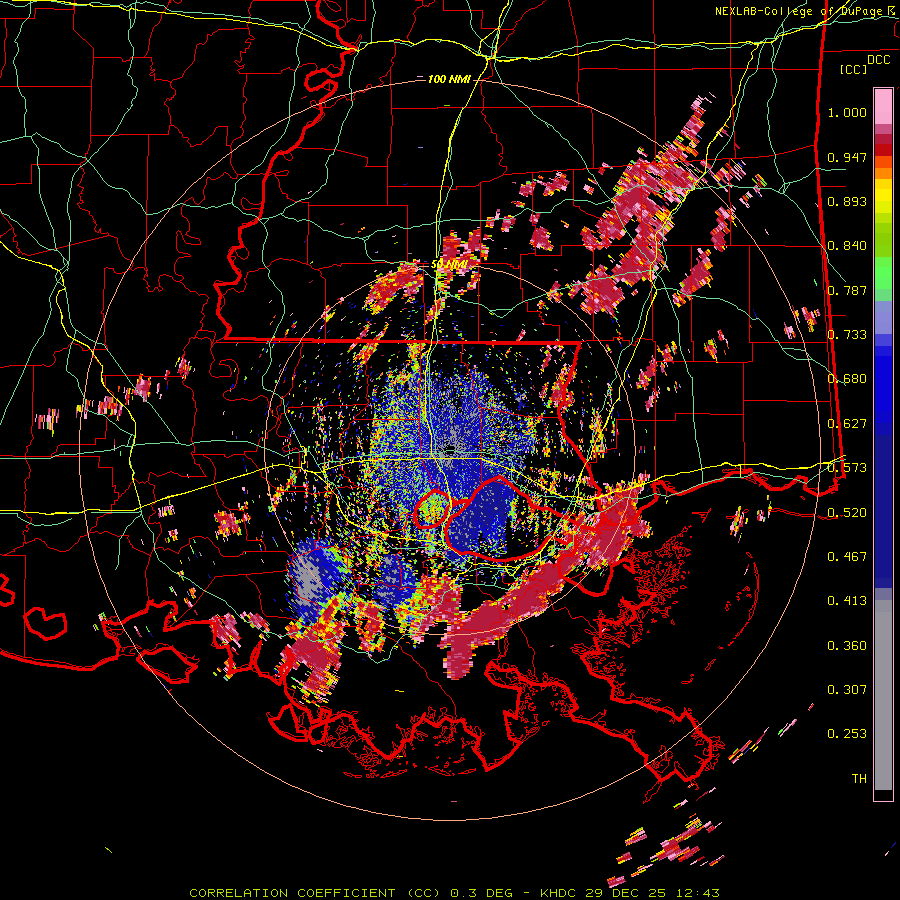Click the 29 DEC 25 12:43 timestamp
Image resolution: width=900 pixels, height=900 pixels.
(653, 893)
